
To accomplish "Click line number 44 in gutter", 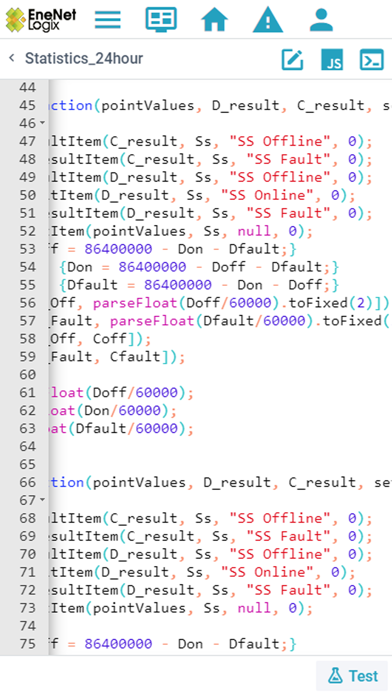I will [x=28, y=87].
